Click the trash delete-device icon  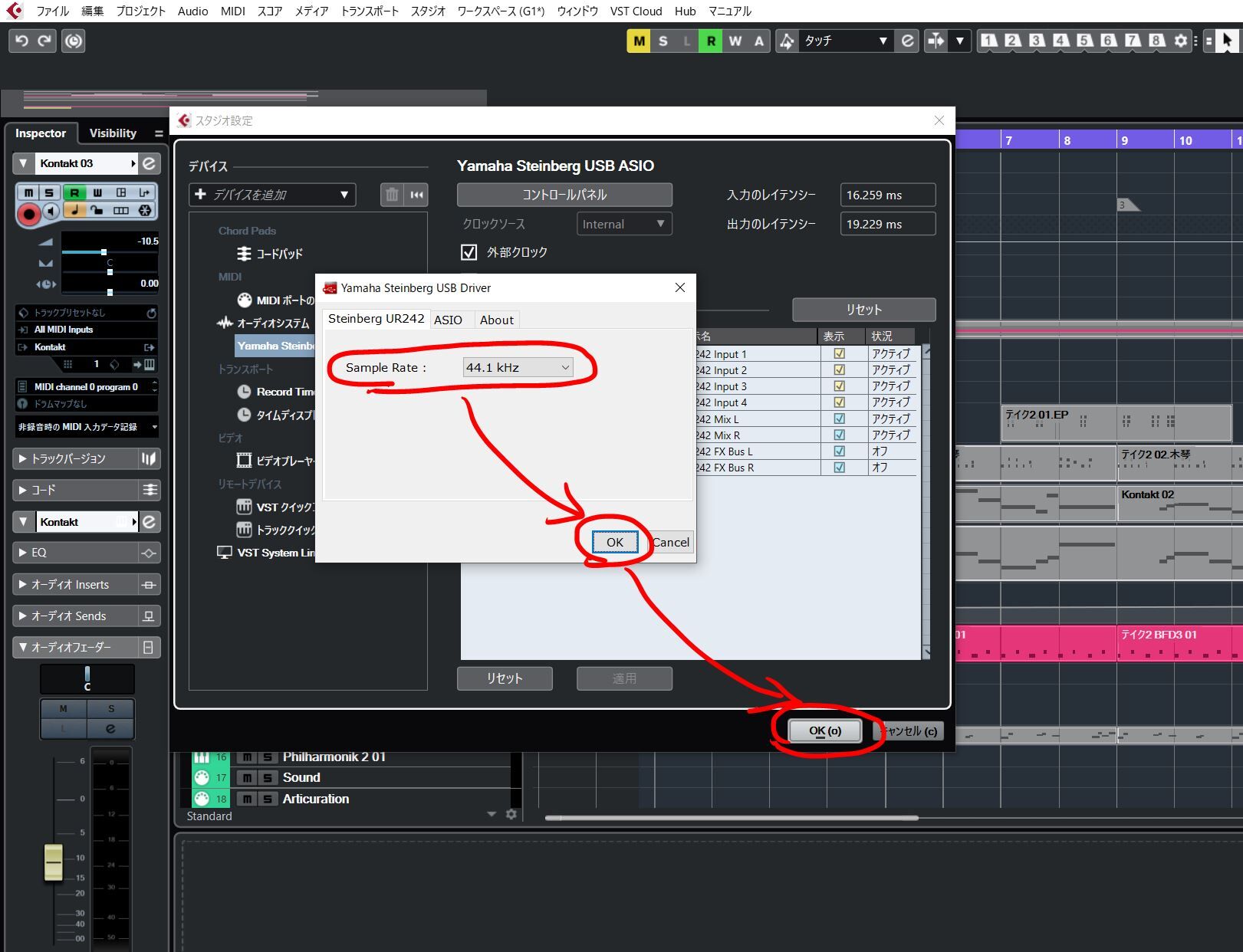pos(392,195)
